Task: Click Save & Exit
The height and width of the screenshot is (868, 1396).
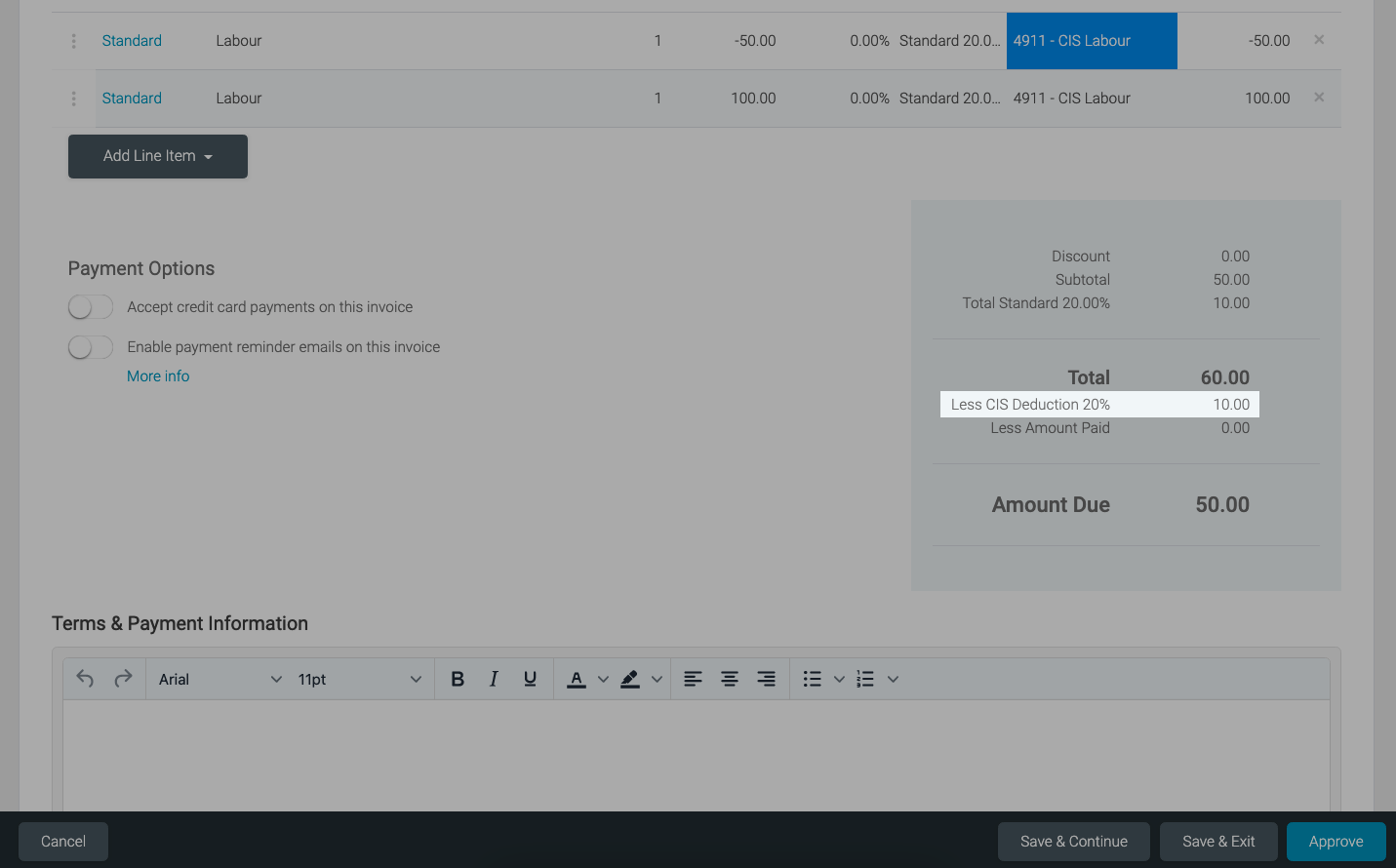Action: click(1218, 842)
